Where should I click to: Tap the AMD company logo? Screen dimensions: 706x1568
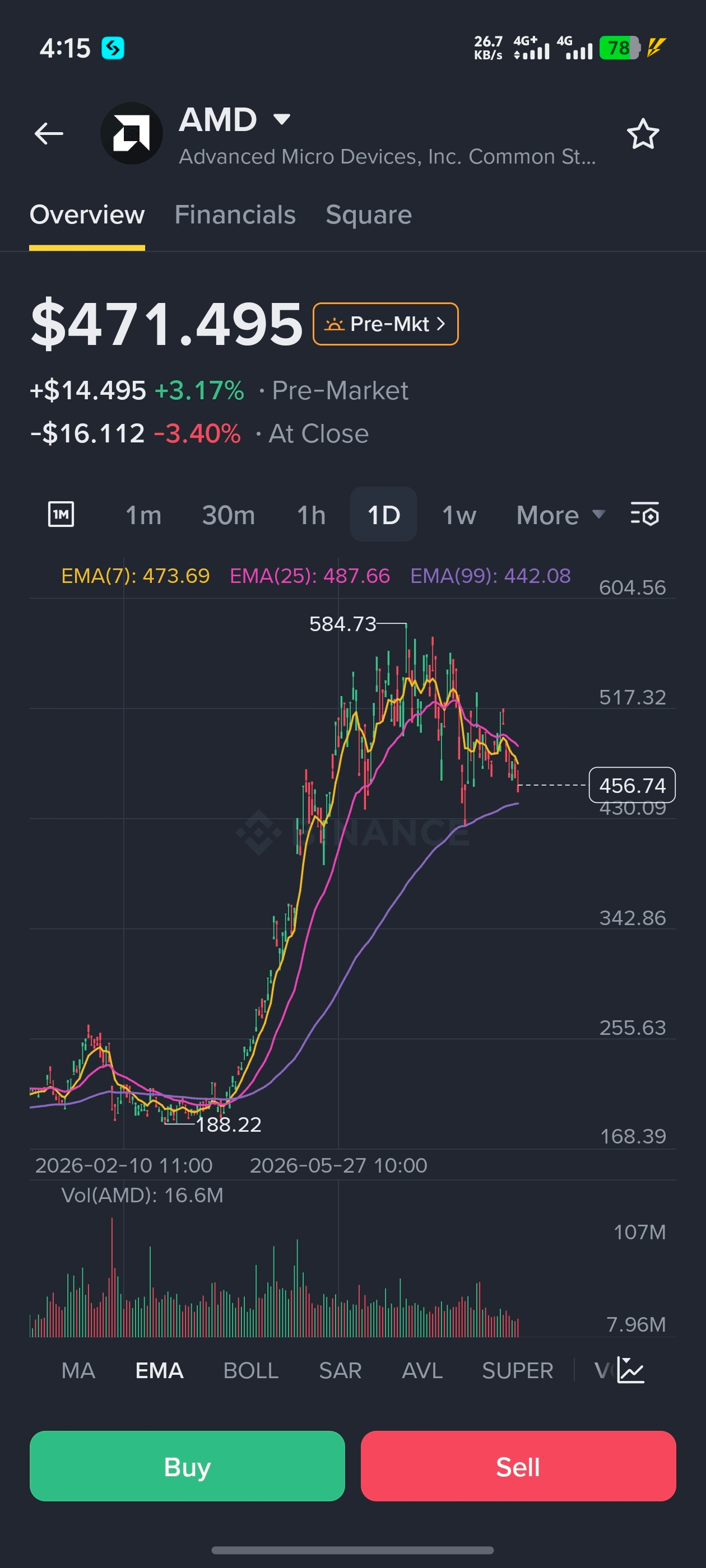(131, 133)
